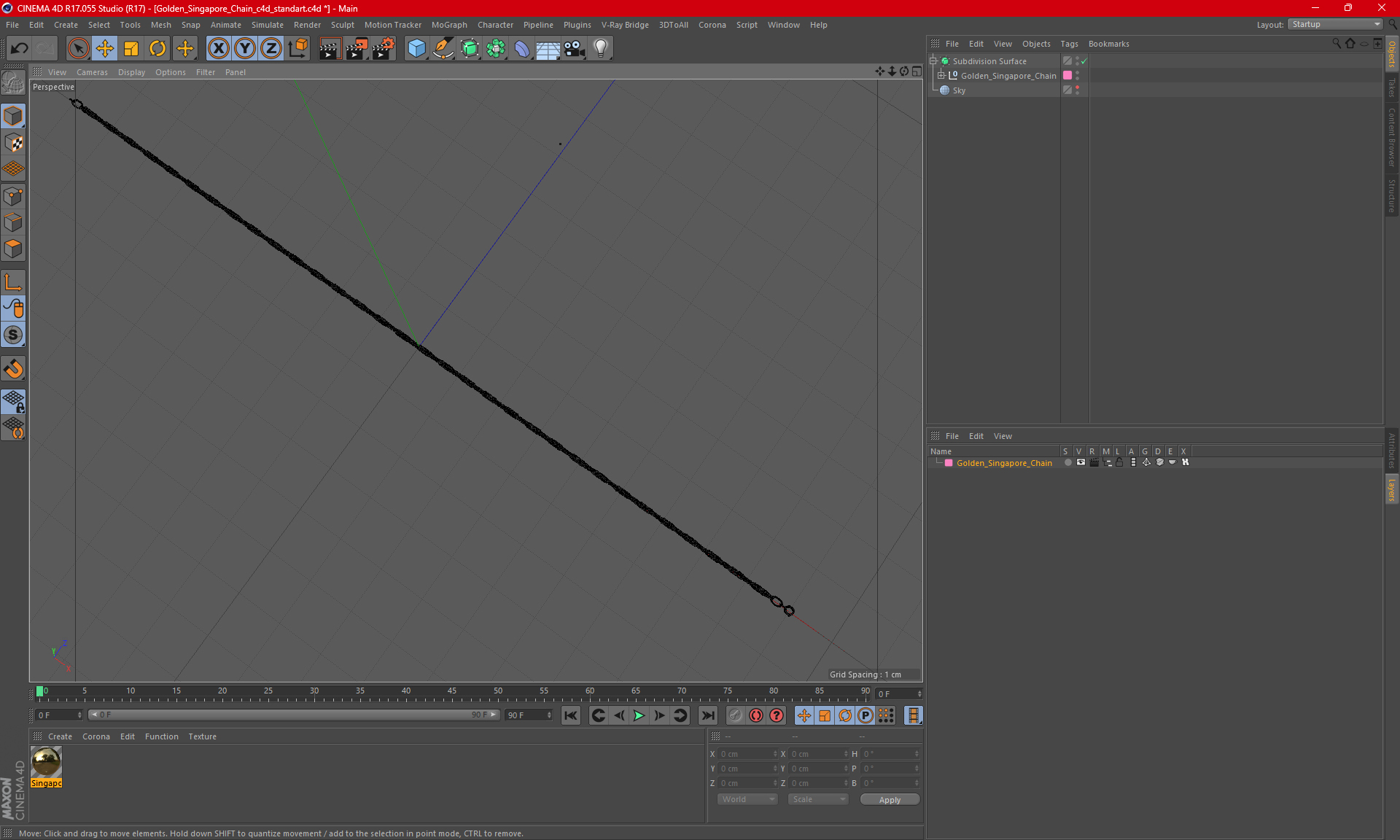Toggle layer Golden_Singapore_Chain view eye icon
The height and width of the screenshot is (840, 1400).
(1081, 462)
